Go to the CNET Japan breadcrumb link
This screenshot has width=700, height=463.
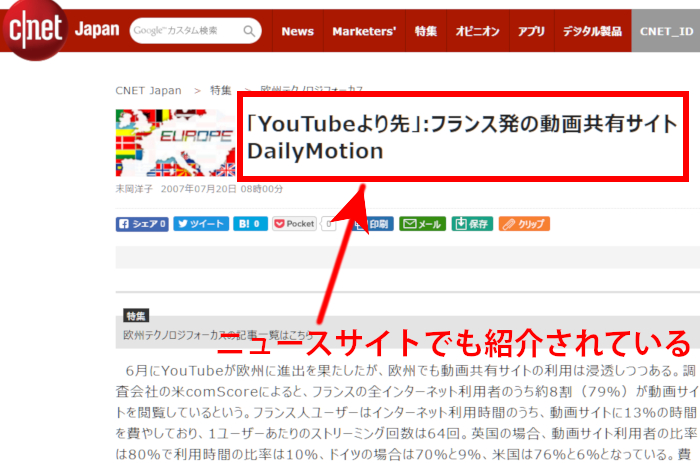pos(148,91)
